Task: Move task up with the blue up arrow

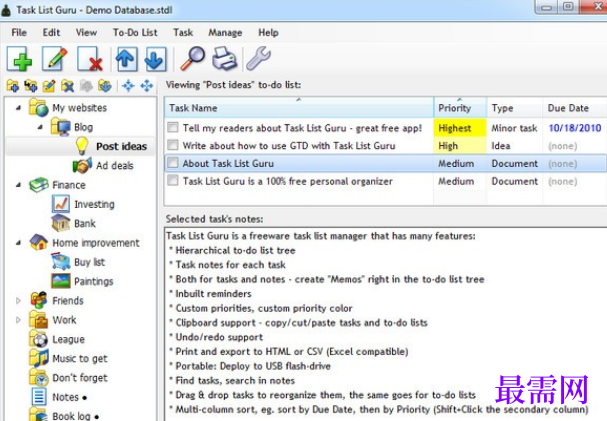Action: click(126, 59)
